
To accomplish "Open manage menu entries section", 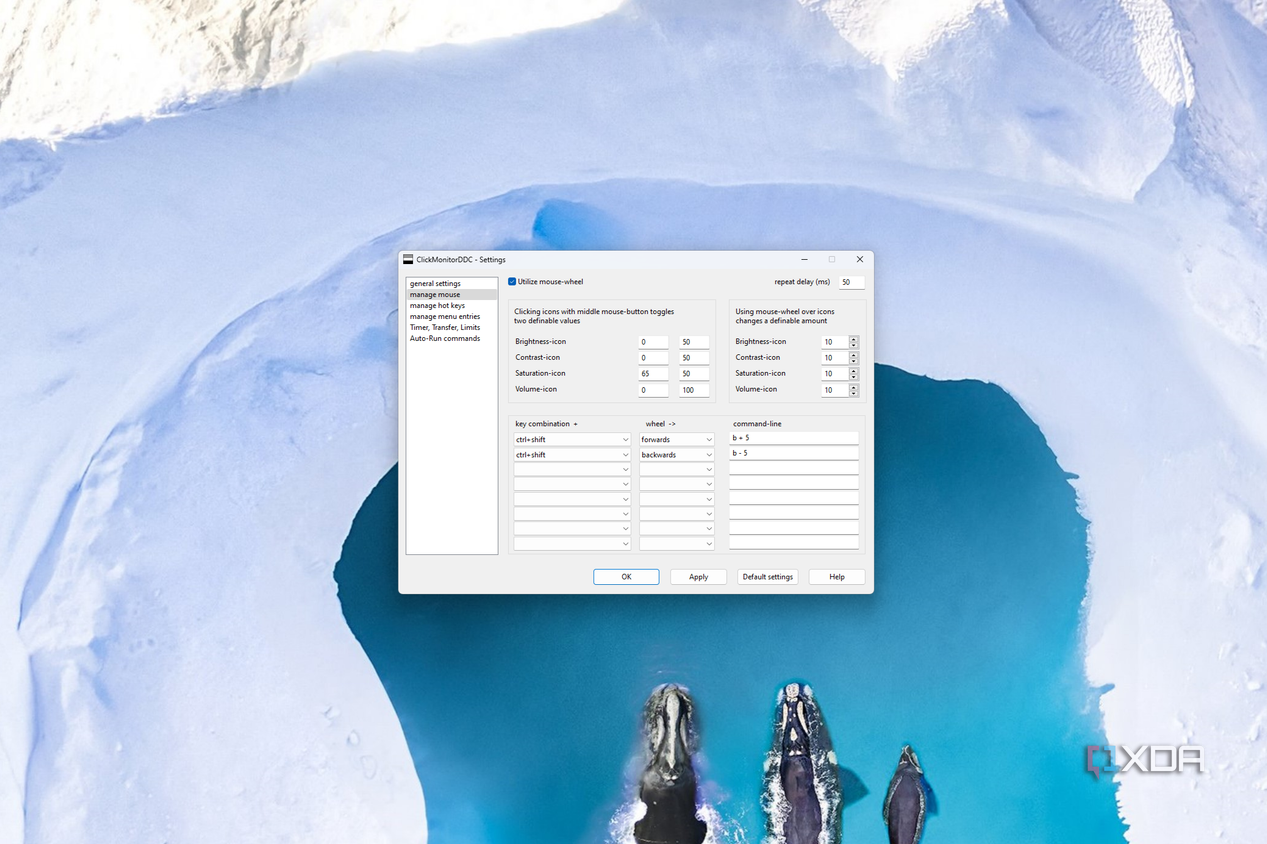I will (x=452, y=317).
